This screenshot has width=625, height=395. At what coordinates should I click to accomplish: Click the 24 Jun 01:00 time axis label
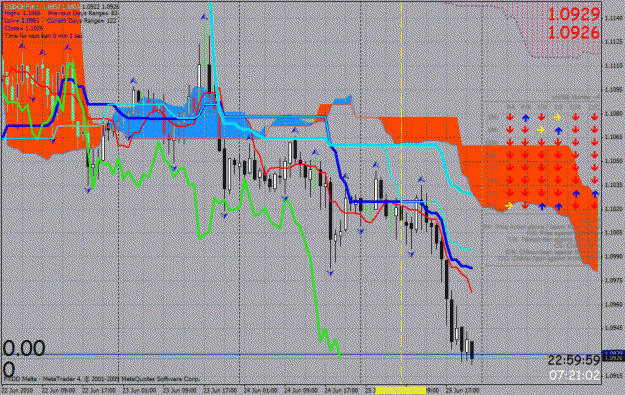tap(260, 390)
